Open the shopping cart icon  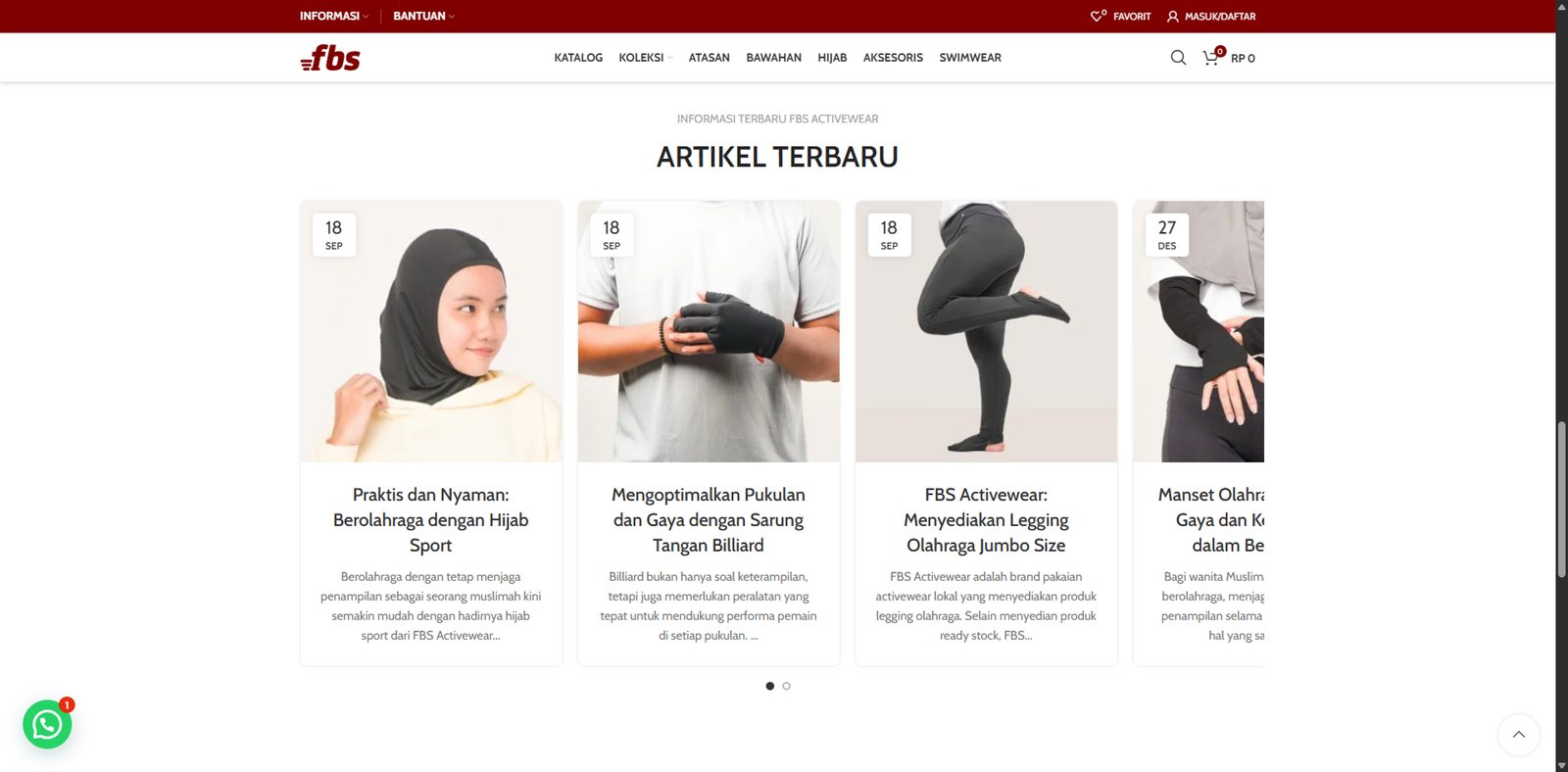[x=1211, y=58]
